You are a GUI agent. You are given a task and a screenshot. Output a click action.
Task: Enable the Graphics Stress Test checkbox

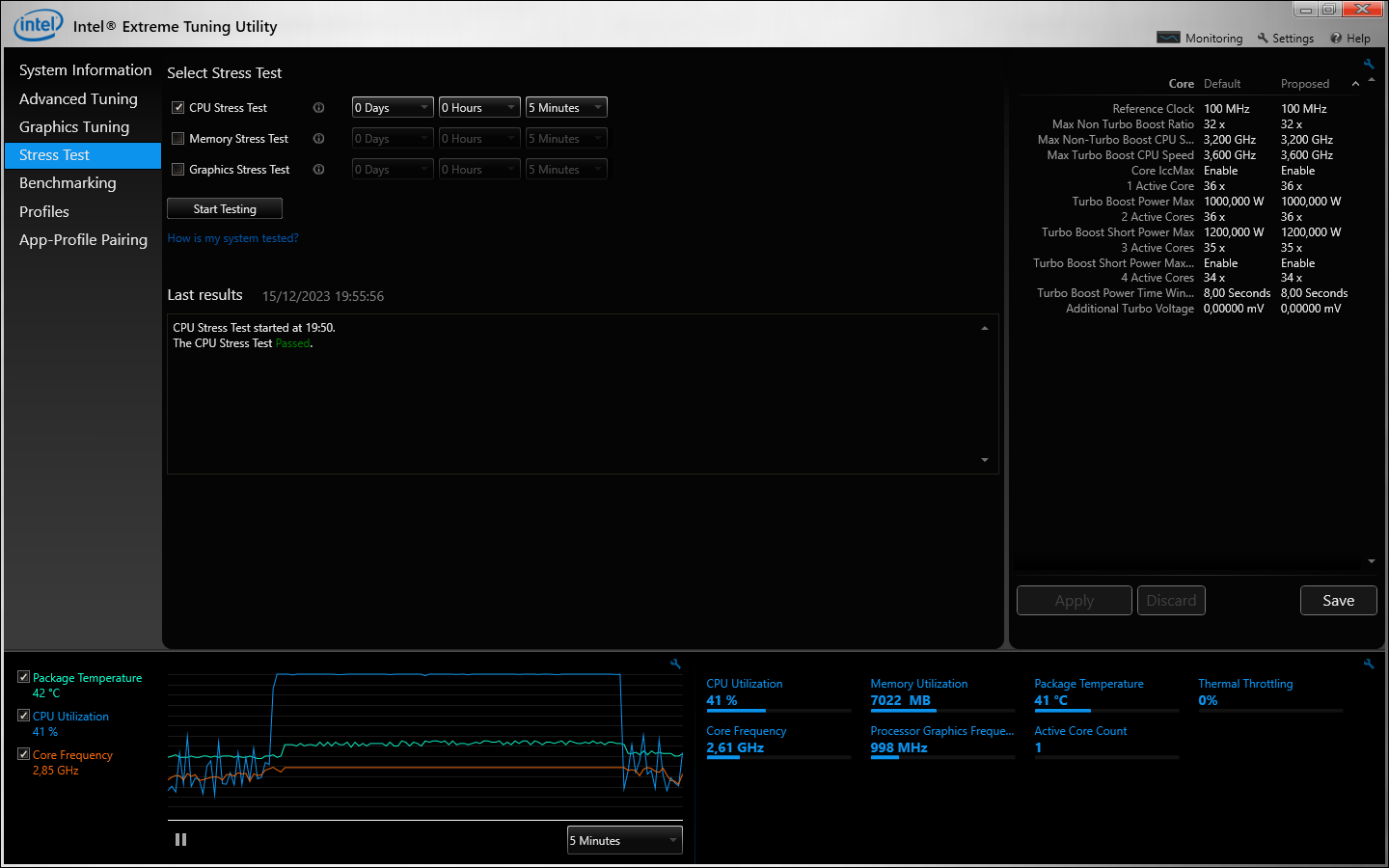[x=177, y=170]
